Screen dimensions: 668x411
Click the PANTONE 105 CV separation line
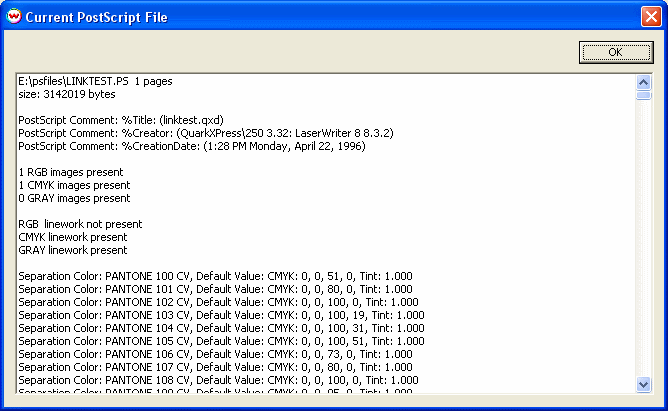coord(221,341)
